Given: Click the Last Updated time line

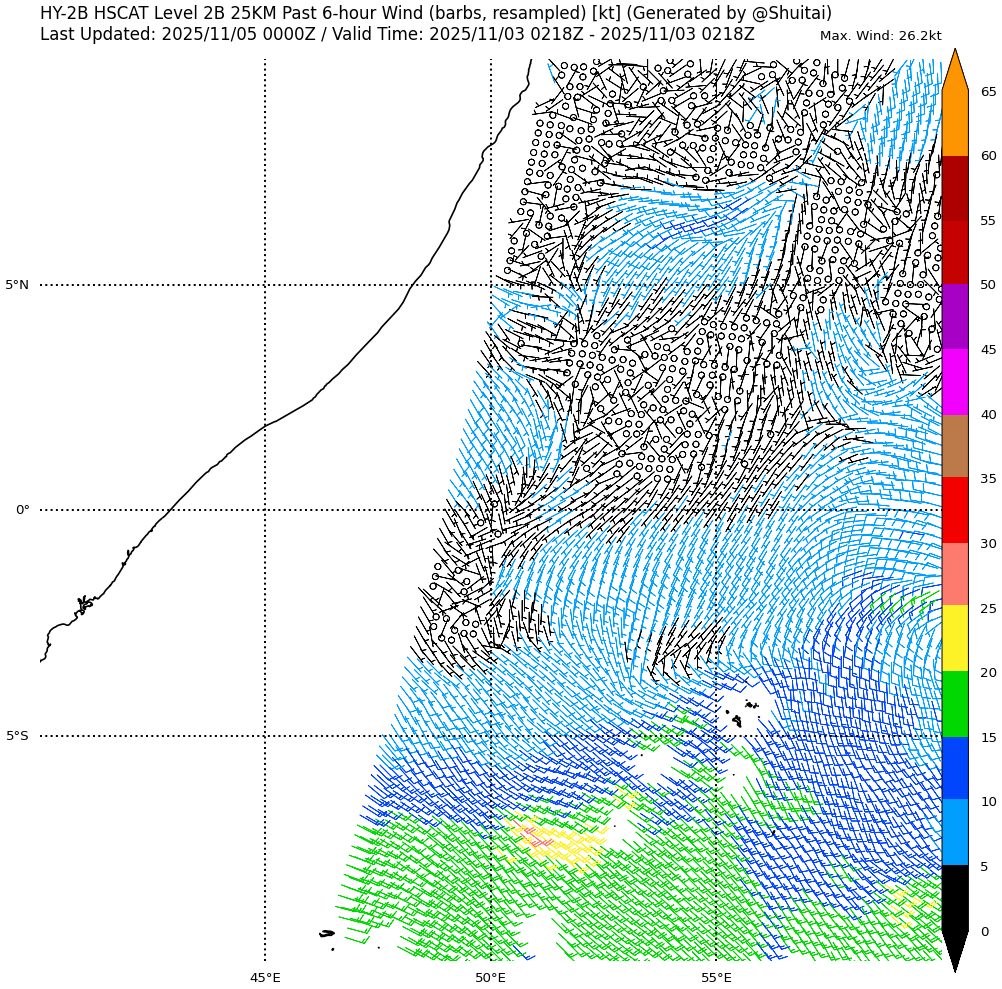Looking at the screenshot, I should coord(397,34).
